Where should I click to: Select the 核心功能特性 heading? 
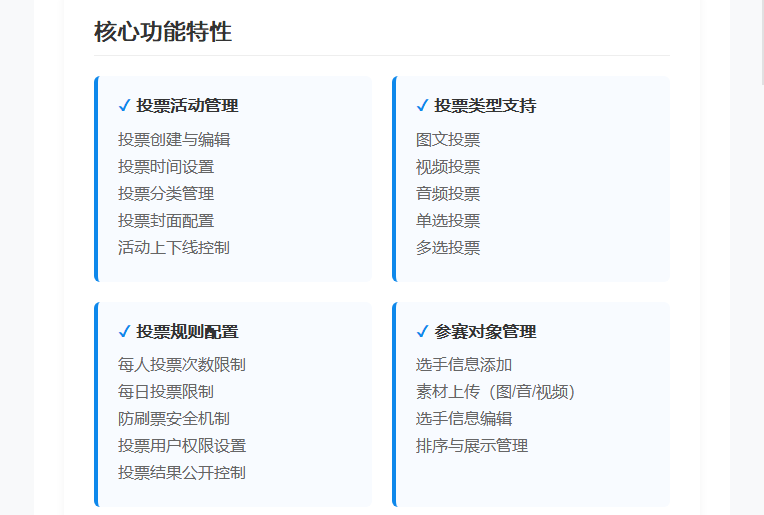pos(163,32)
